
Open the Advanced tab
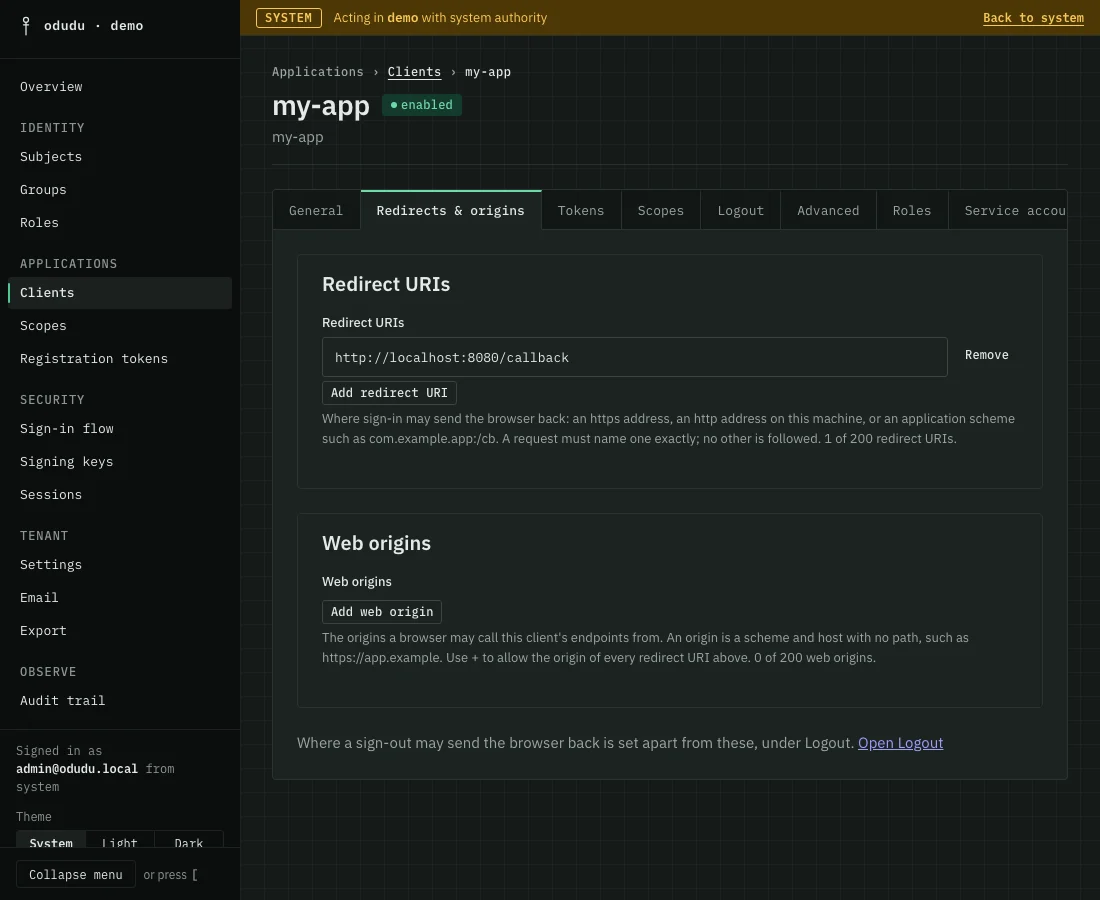[828, 210]
